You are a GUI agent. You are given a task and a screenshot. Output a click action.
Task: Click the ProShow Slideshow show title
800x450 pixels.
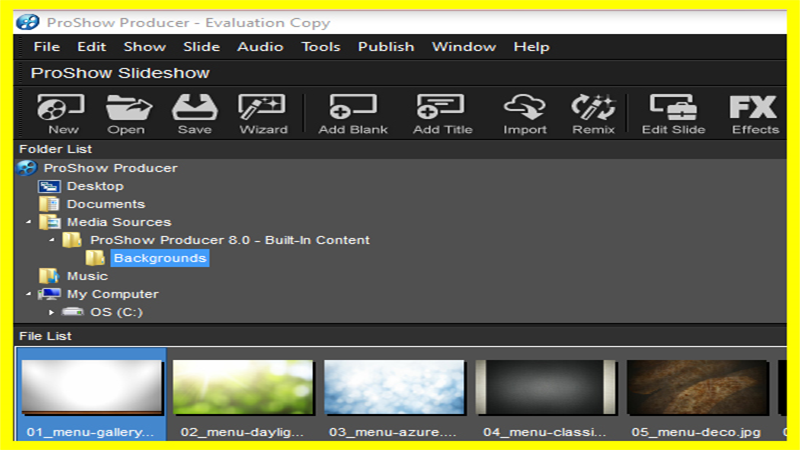tap(120, 73)
